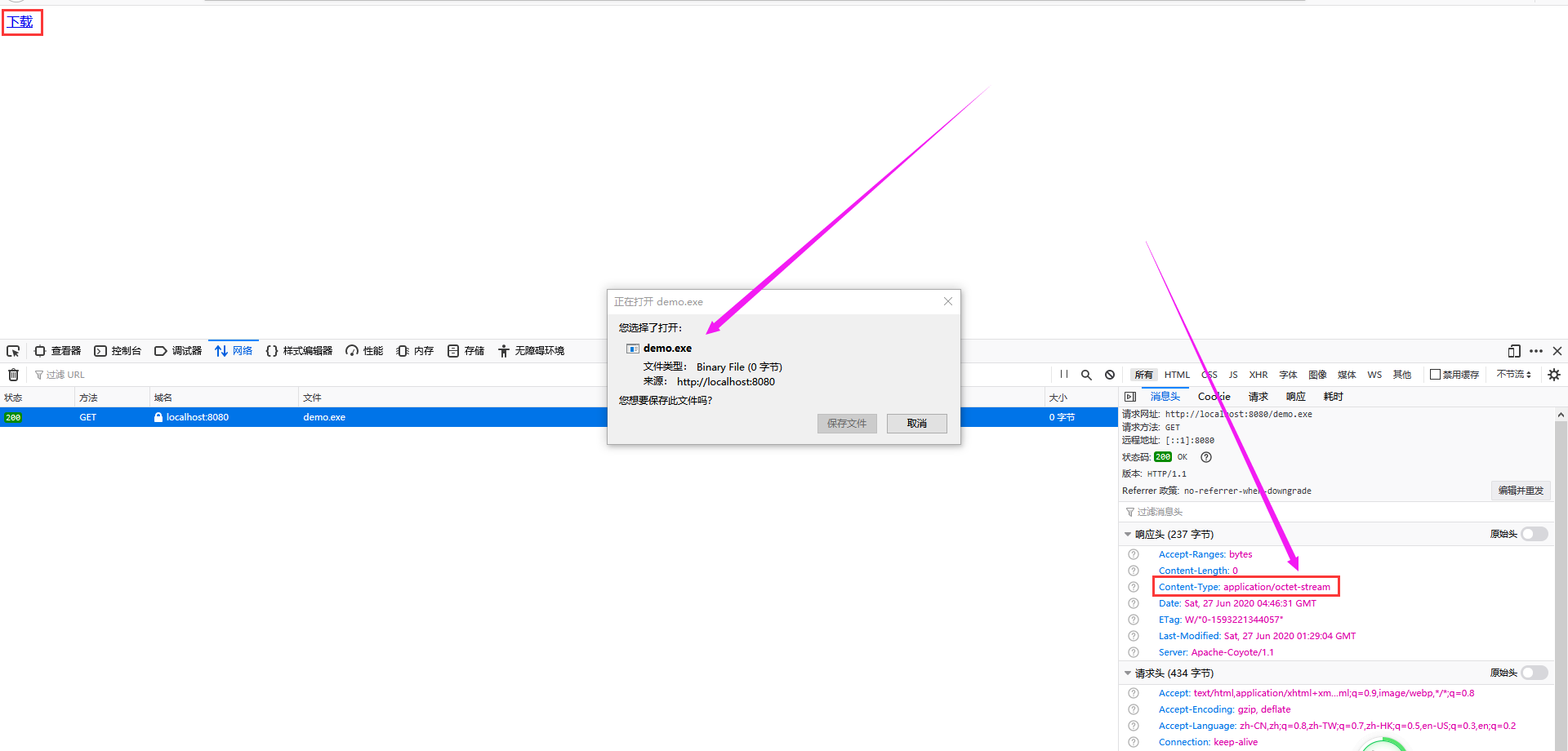Toggle the responsive design mode icon
Viewport: 1568px width, 751px height.
click(1514, 351)
